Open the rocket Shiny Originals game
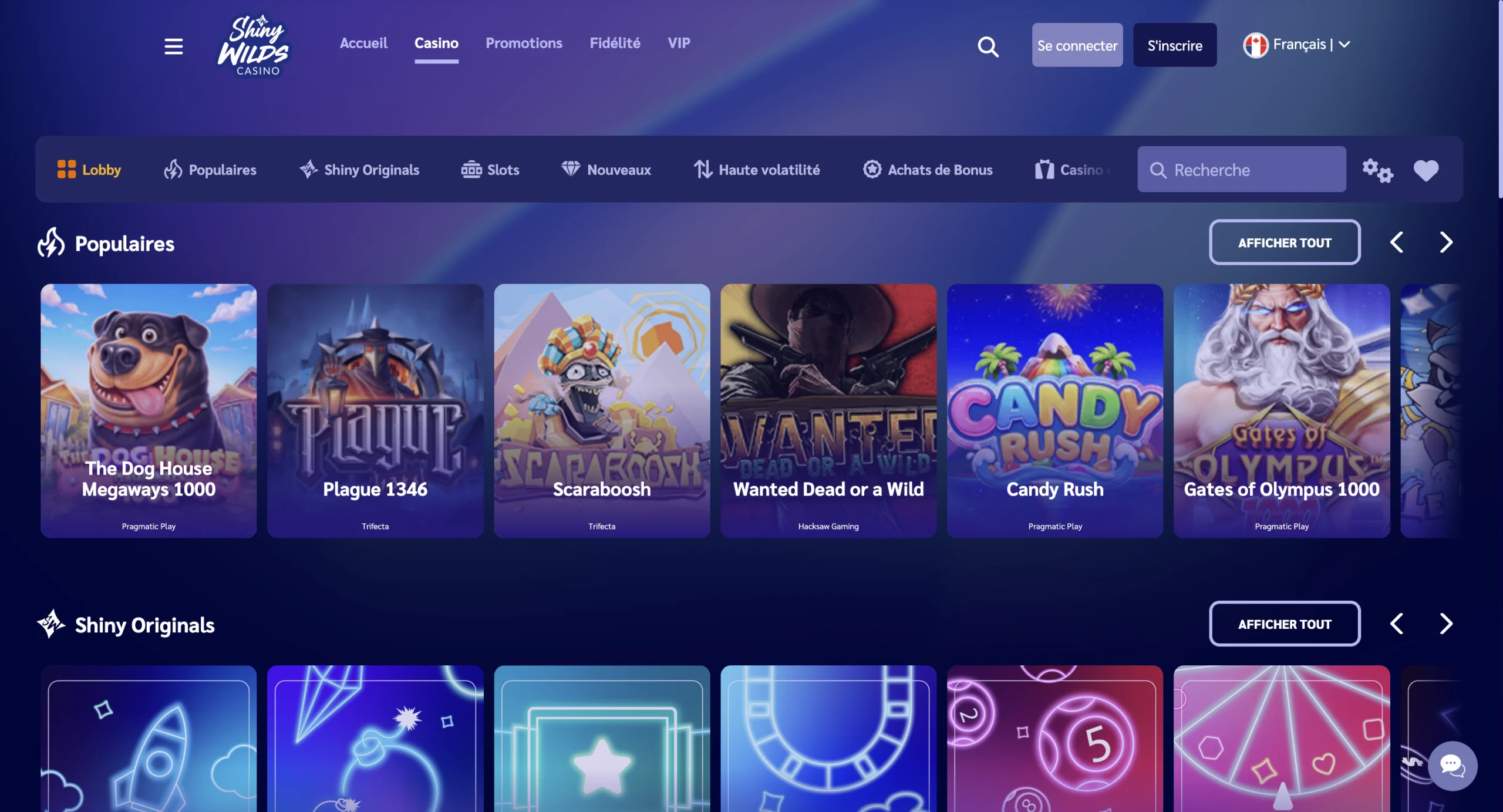Image resolution: width=1503 pixels, height=812 pixels. click(x=149, y=739)
